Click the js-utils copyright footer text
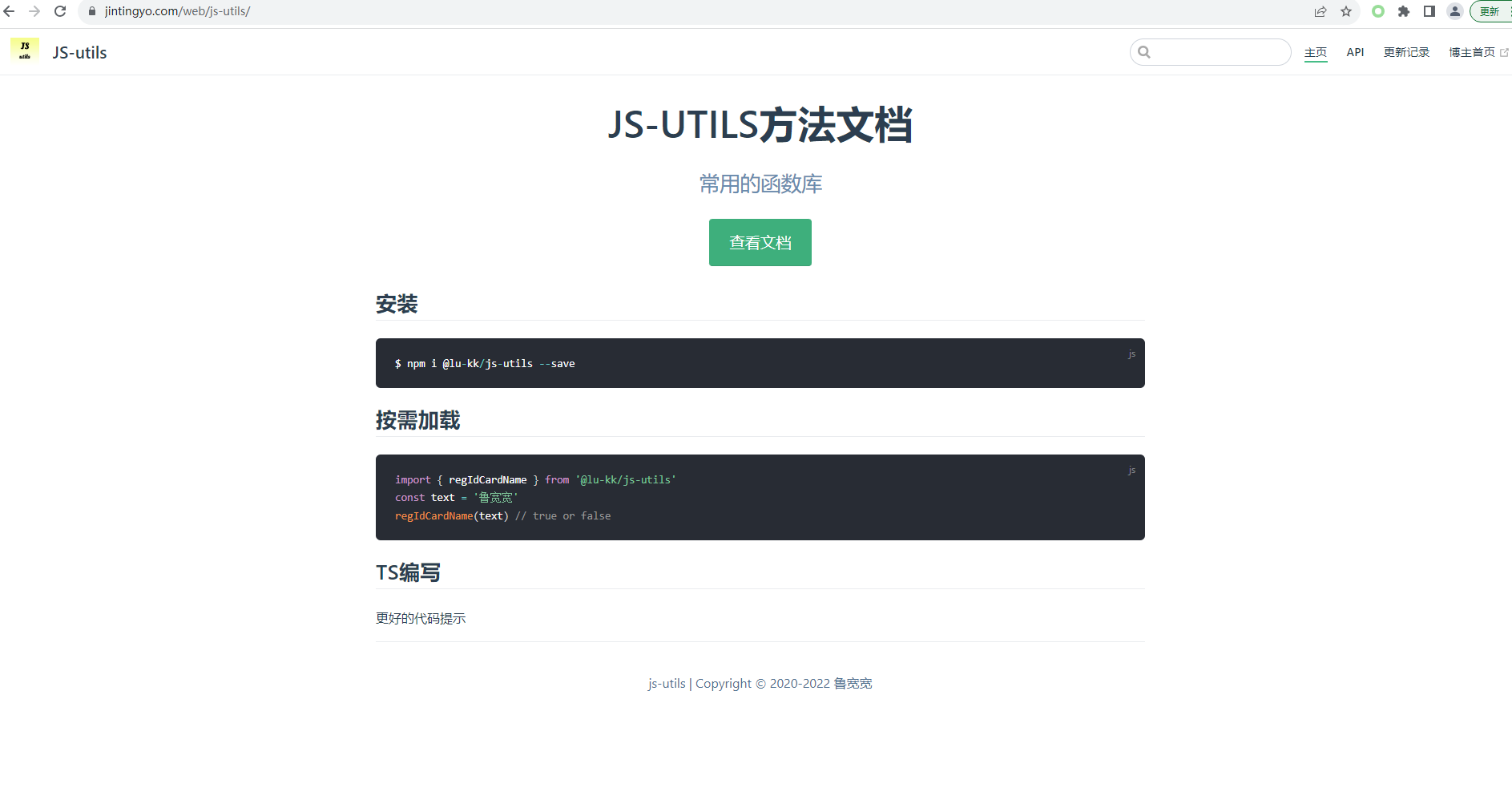This screenshot has width=1512, height=792. click(x=760, y=684)
